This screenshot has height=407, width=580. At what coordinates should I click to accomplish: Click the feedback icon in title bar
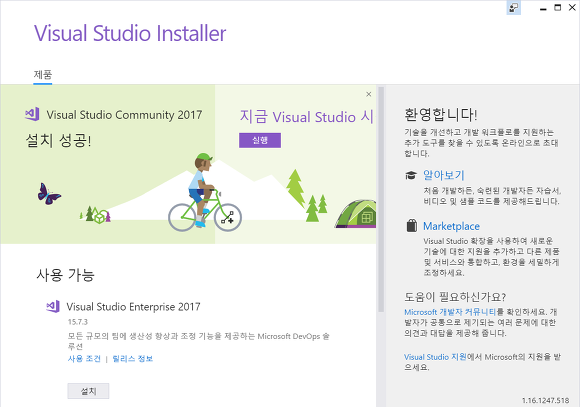pyautogui.click(x=513, y=8)
